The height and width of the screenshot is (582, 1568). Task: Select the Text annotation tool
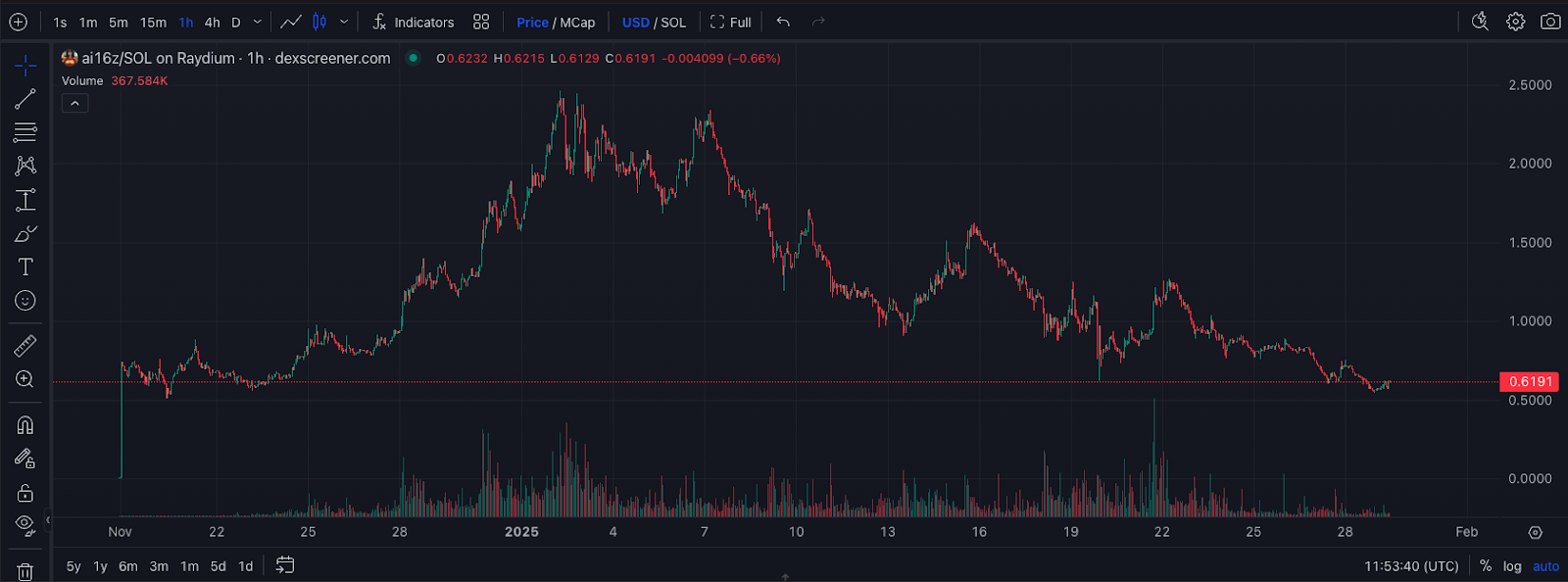click(25, 267)
